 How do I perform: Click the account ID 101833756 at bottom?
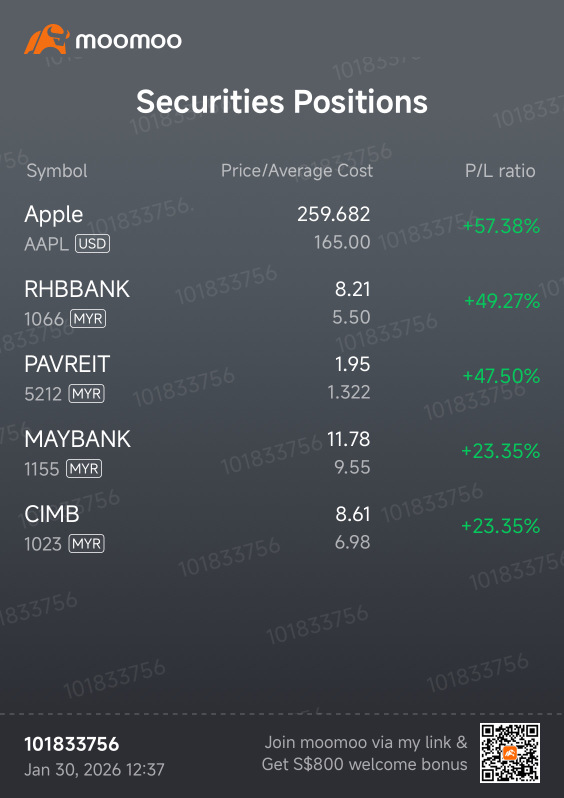click(72, 744)
